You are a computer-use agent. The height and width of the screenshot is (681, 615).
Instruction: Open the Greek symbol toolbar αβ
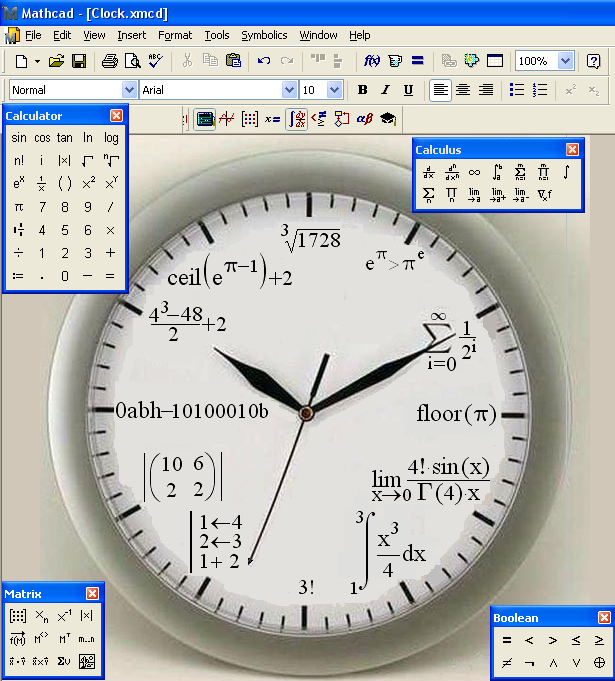(364, 119)
